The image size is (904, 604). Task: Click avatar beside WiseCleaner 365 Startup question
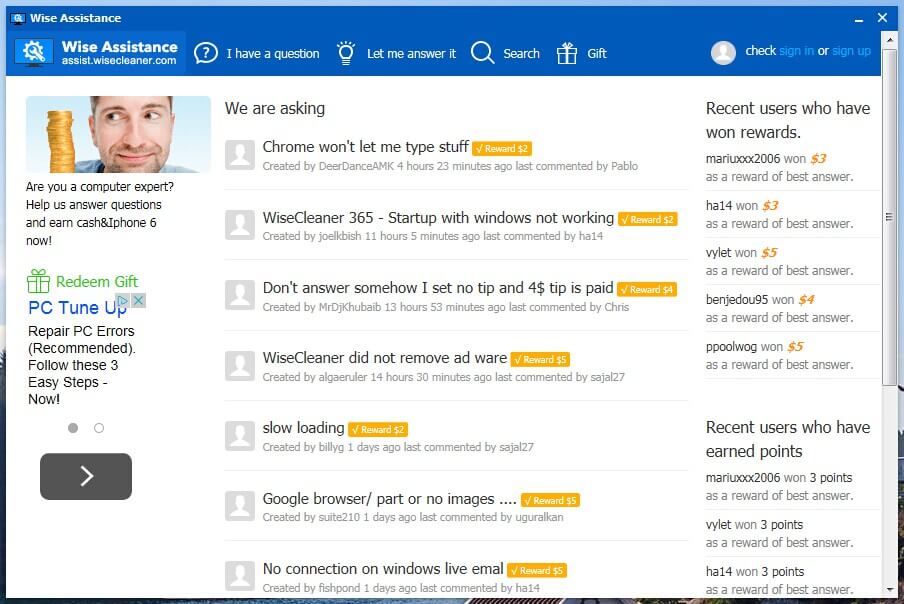point(240,225)
